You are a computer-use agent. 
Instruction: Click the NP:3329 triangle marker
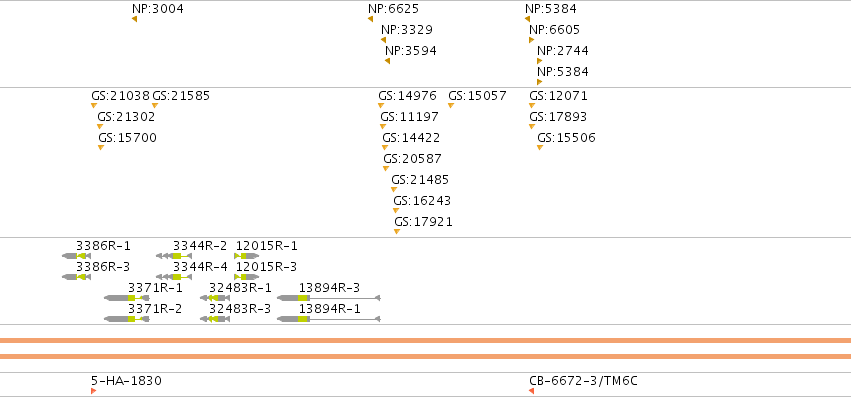[384, 40]
